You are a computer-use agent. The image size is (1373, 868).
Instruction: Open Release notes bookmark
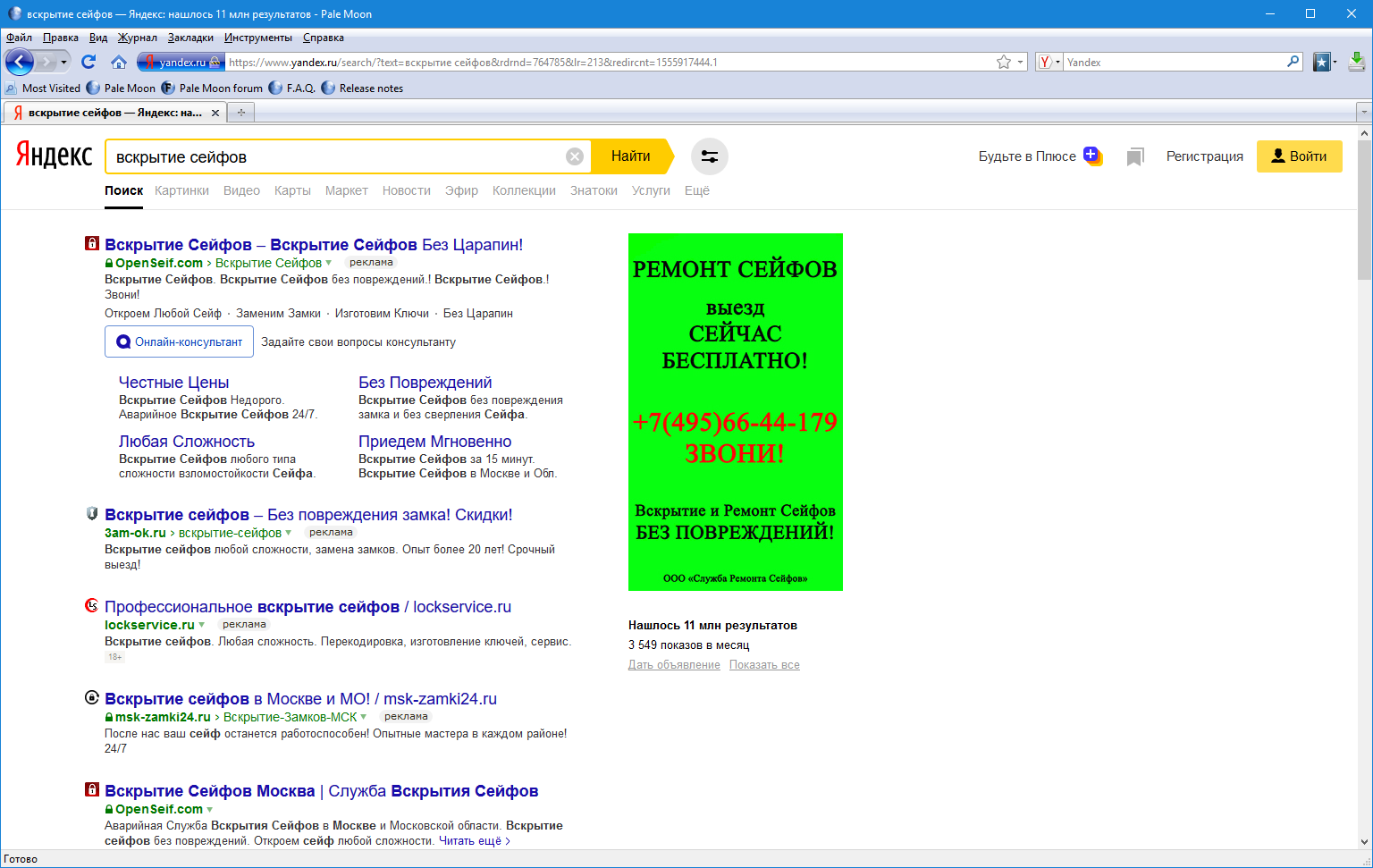tap(363, 88)
